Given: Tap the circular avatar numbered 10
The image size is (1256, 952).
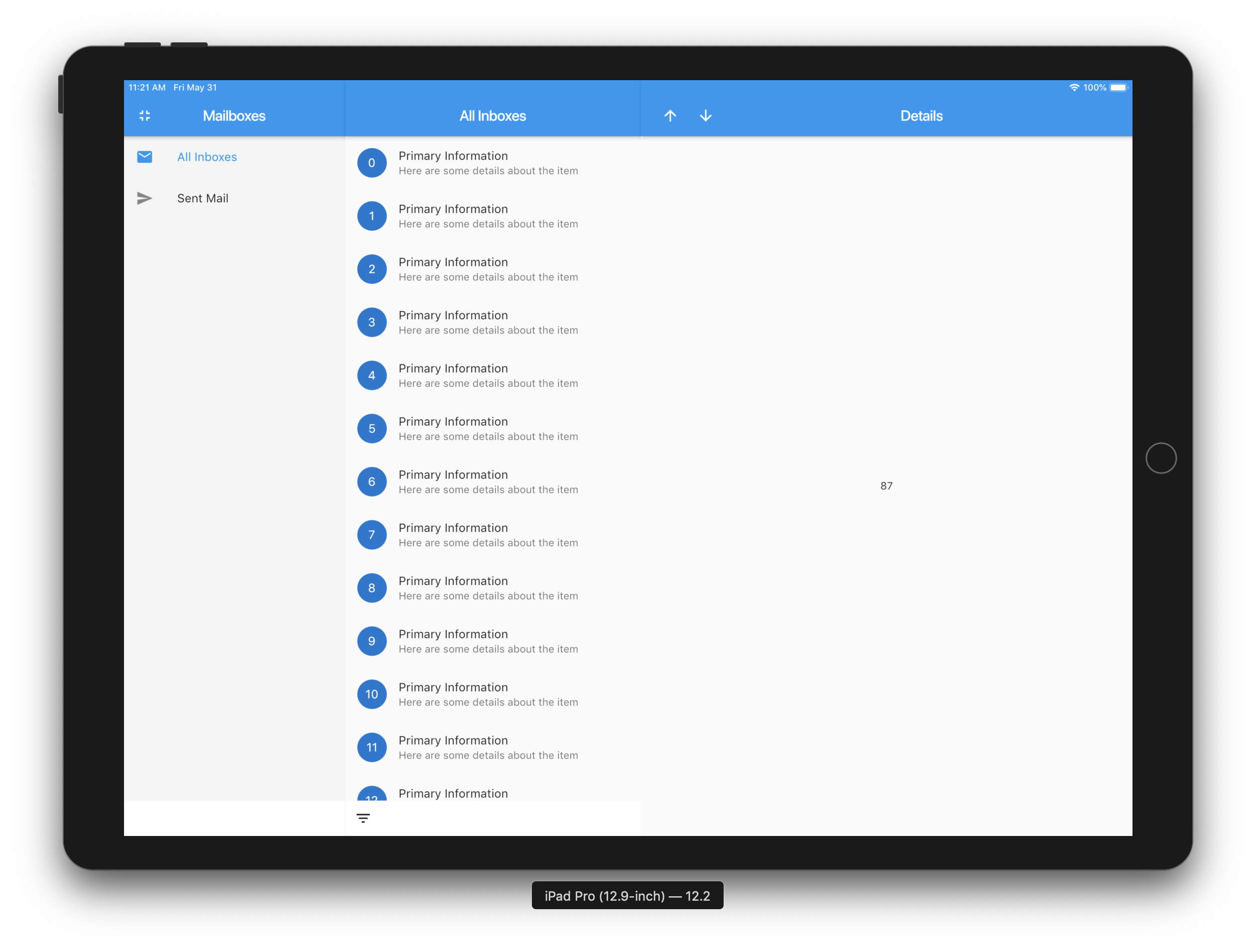Looking at the screenshot, I should point(372,694).
